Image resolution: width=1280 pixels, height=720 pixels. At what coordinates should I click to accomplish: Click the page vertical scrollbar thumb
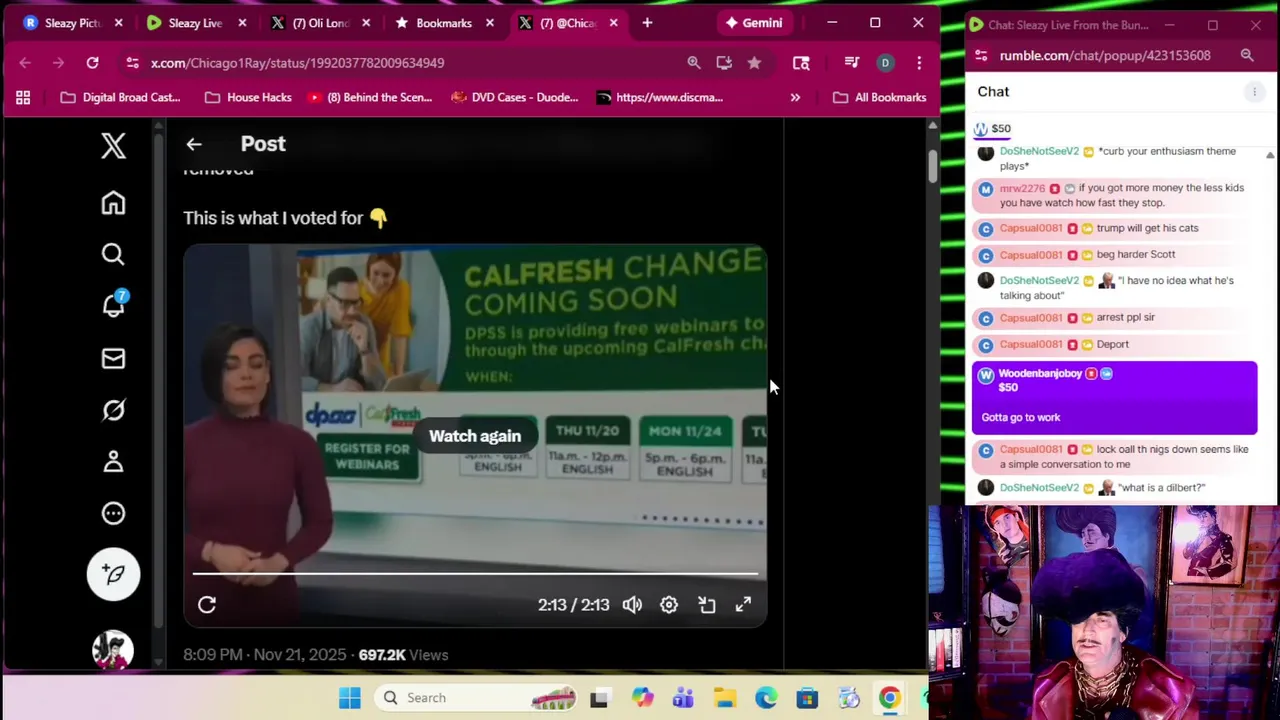(933, 166)
